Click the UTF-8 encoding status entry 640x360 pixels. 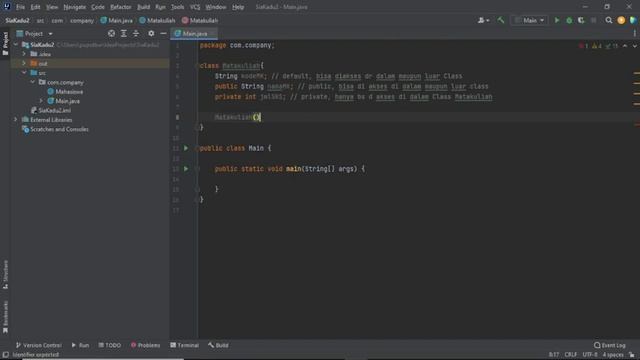(x=590, y=355)
